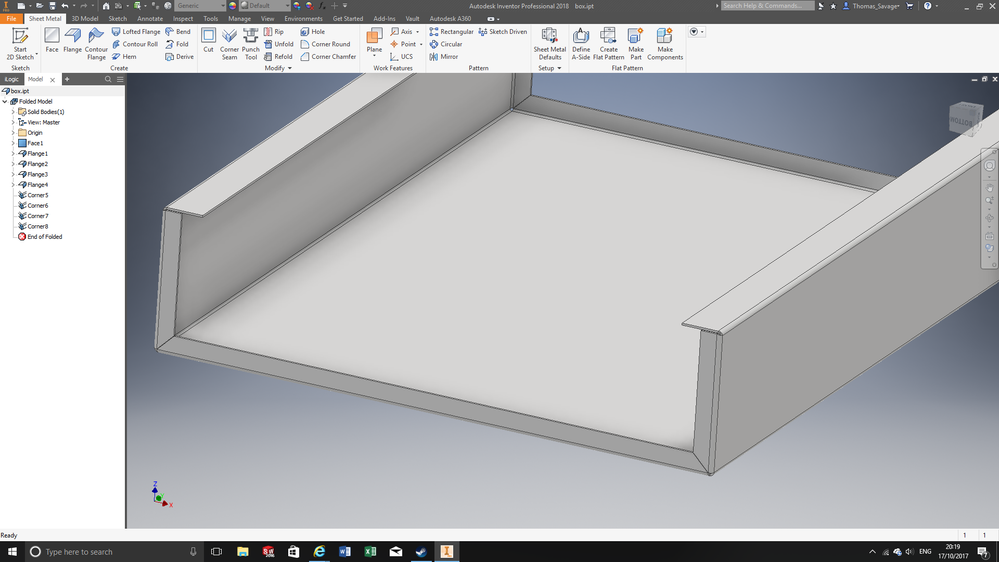Open the Point dropdown arrow
999x562 pixels.
click(x=421, y=45)
